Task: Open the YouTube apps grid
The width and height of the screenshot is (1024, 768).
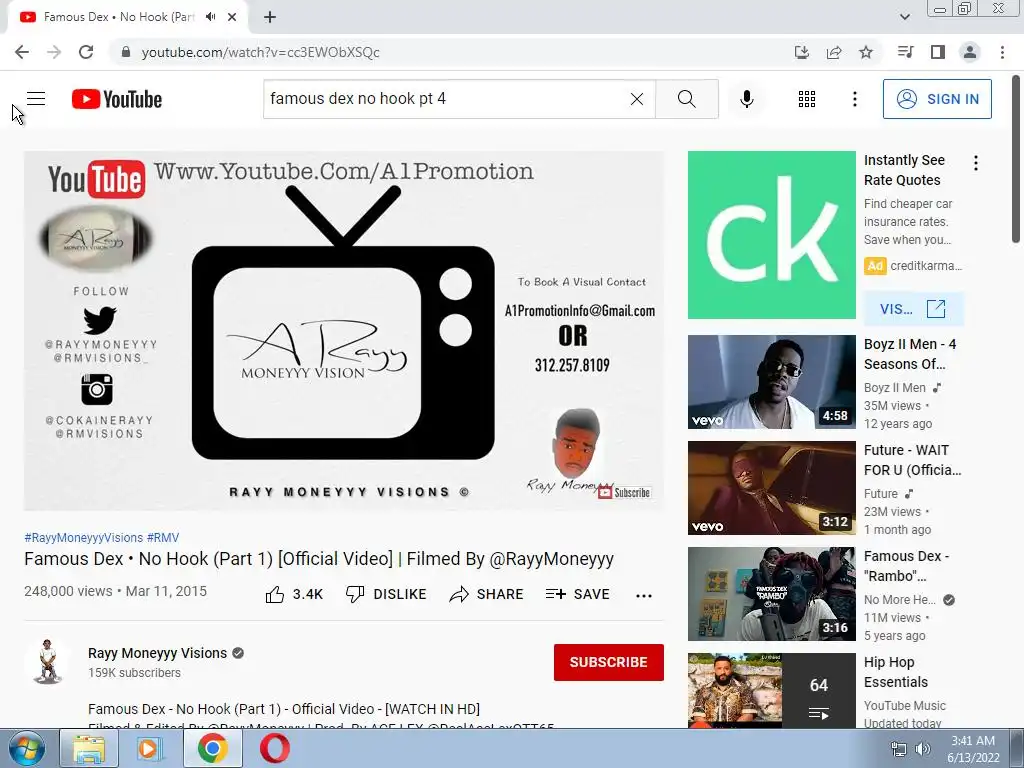Action: pos(807,99)
